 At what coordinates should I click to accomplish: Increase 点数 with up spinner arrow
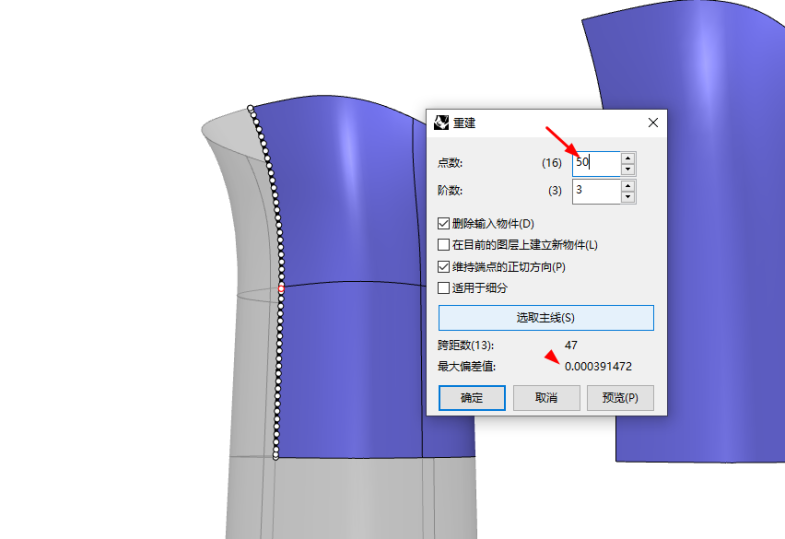(628, 158)
